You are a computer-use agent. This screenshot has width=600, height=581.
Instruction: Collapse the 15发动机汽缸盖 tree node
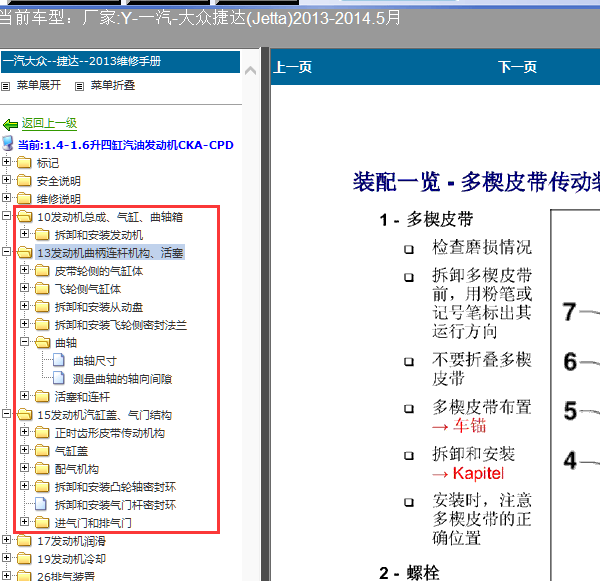point(6,414)
